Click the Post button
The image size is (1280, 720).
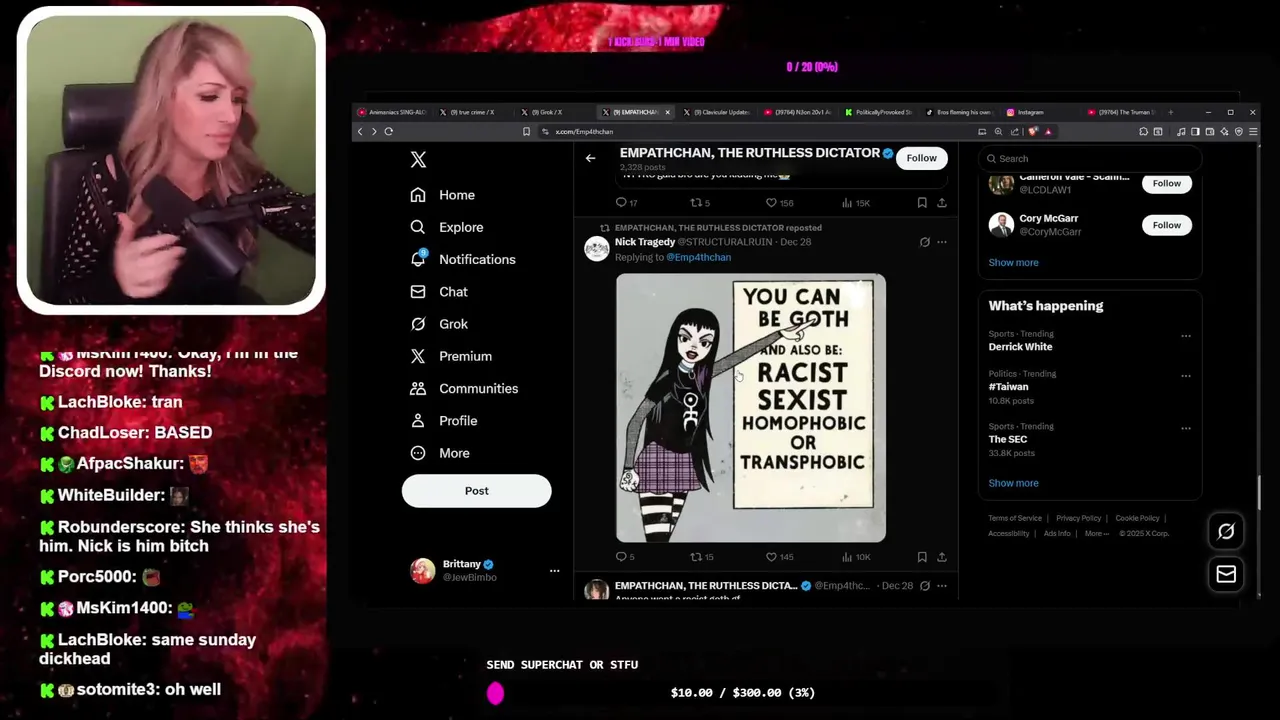point(476,491)
